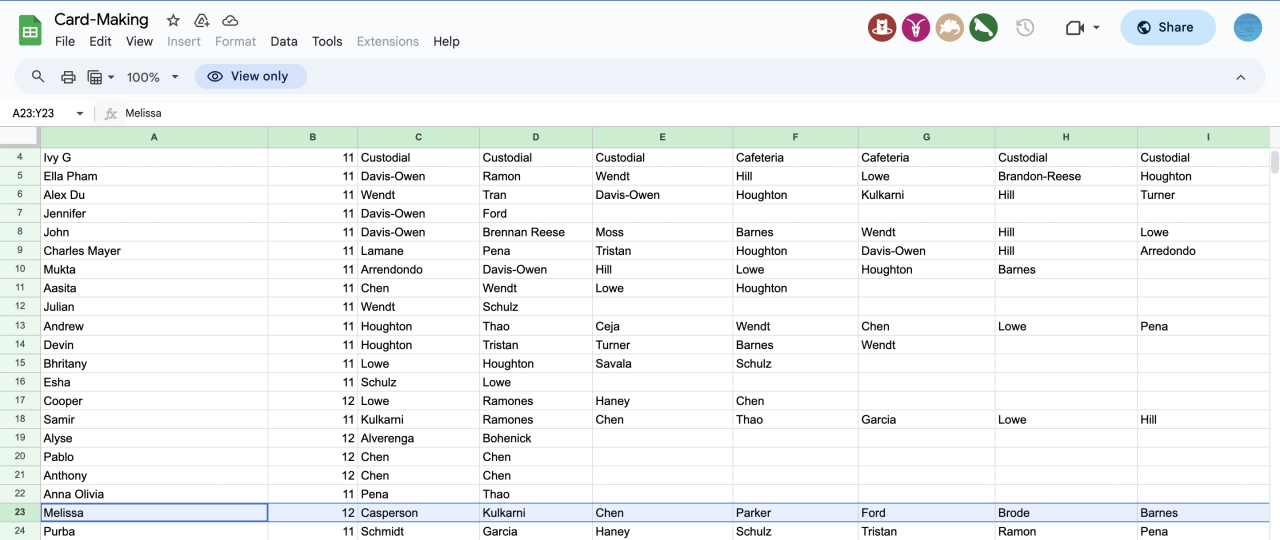Open the File menu
Screen dimensions: 1280x540
(65, 41)
